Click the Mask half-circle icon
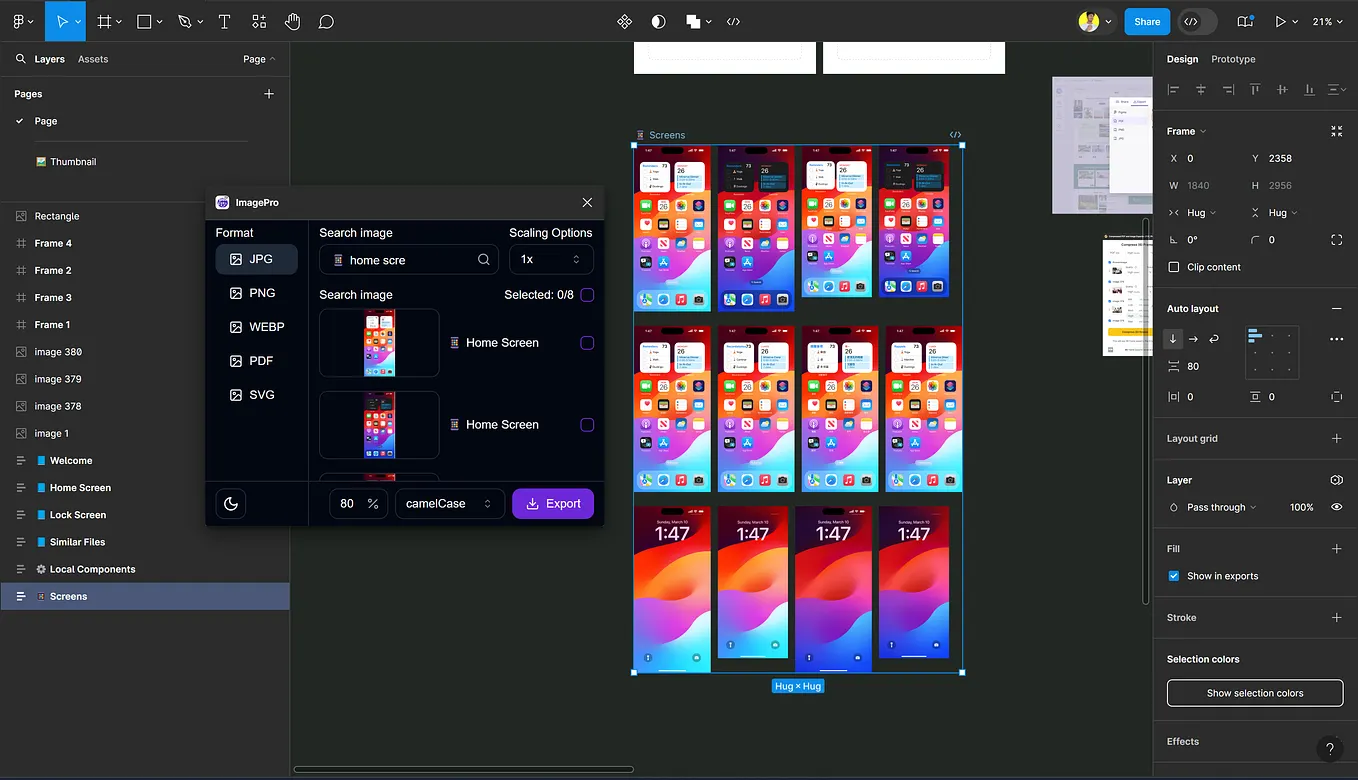This screenshot has width=1358, height=780. [658, 21]
